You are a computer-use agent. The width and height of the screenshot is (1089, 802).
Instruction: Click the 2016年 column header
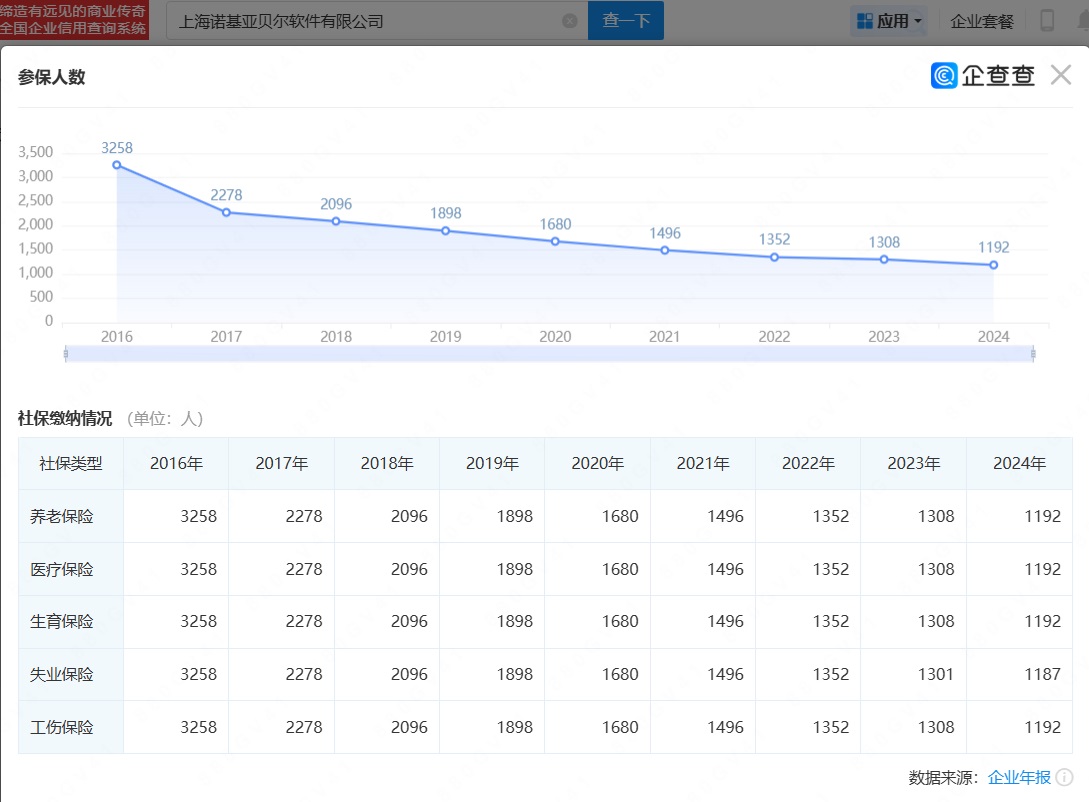[176, 464]
